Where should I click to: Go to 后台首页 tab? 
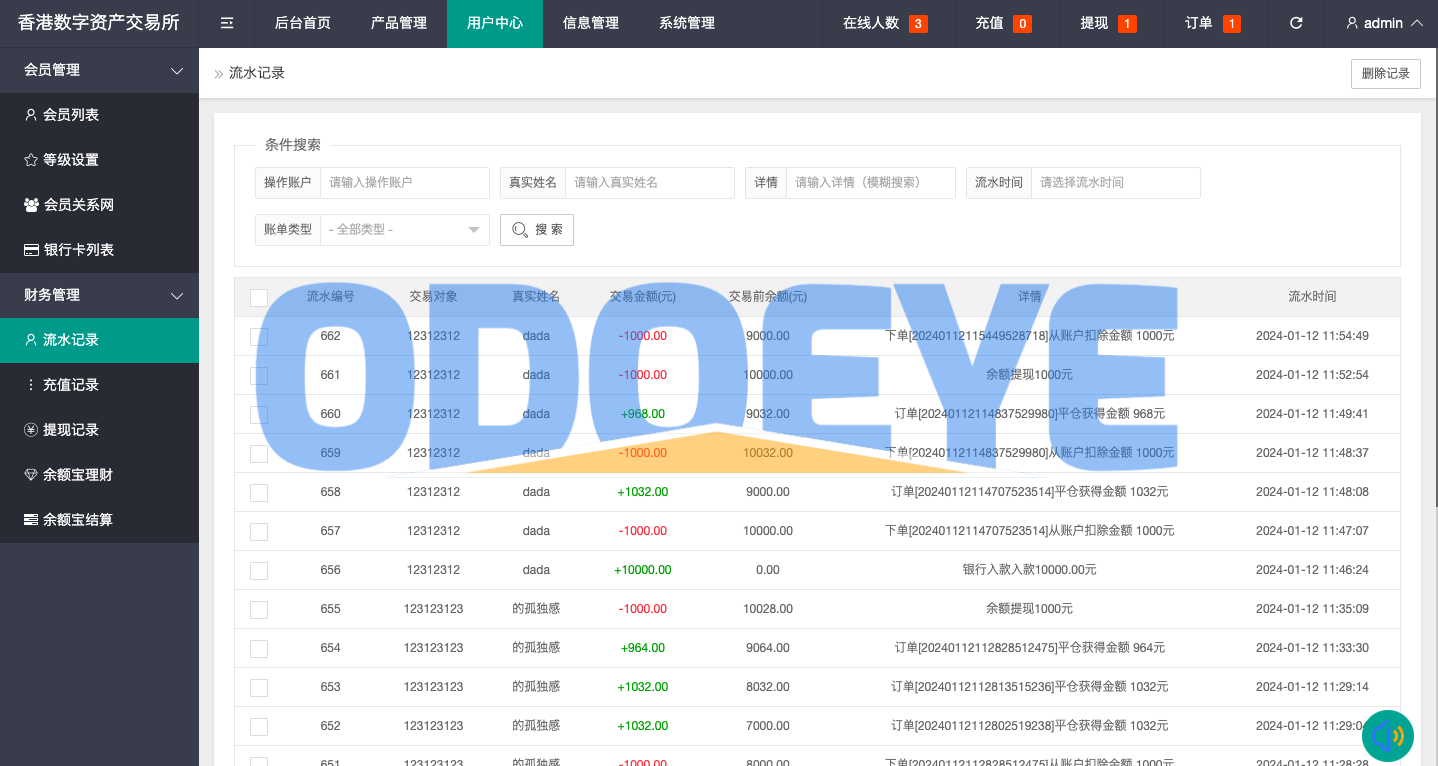[x=303, y=23]
